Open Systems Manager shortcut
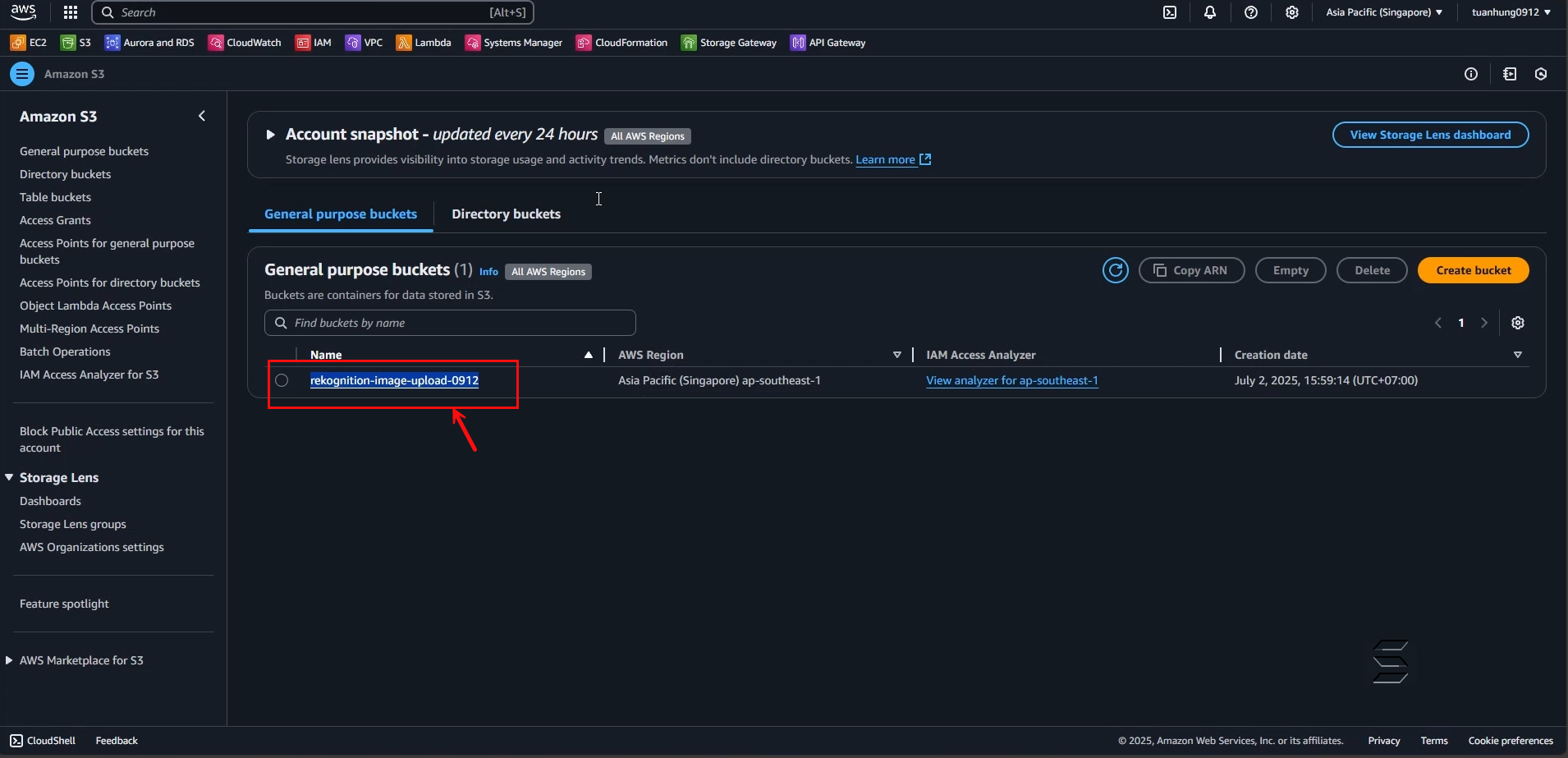Image resolution: width=1568 pixels, height=758 pixels. tap(514, 43)
